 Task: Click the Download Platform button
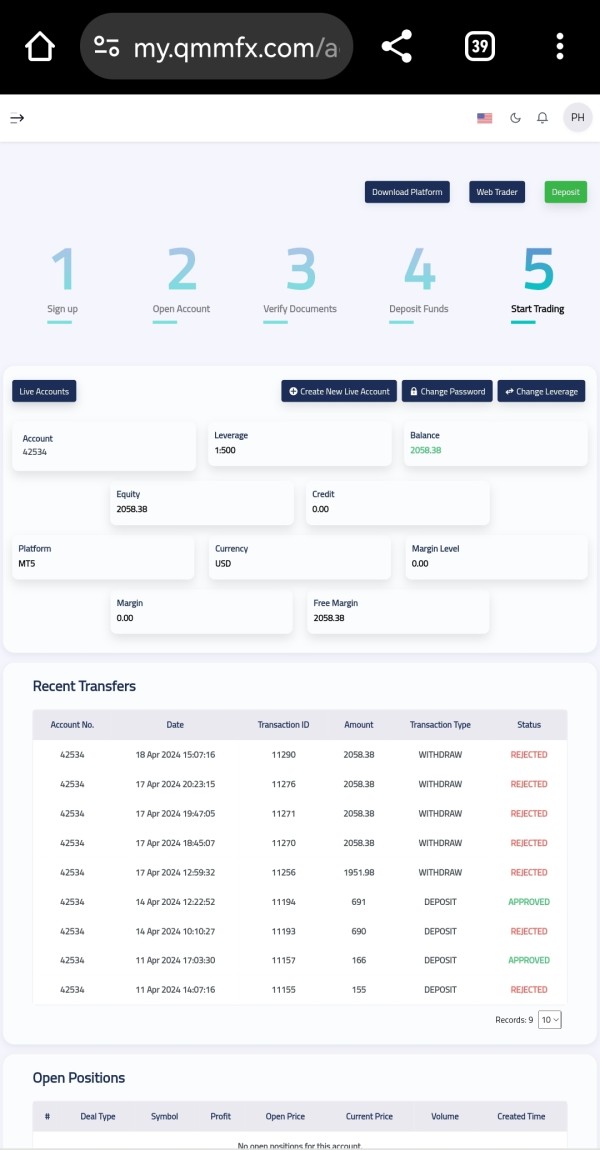pos(407,192)
